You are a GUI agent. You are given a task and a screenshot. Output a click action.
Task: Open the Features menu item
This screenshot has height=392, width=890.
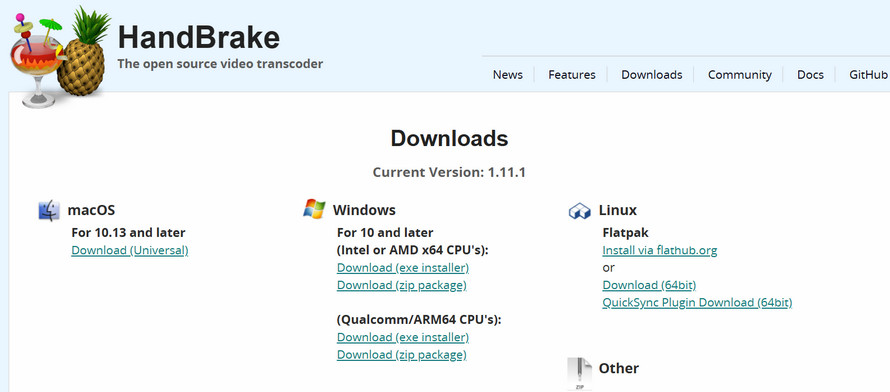(572, 75)
